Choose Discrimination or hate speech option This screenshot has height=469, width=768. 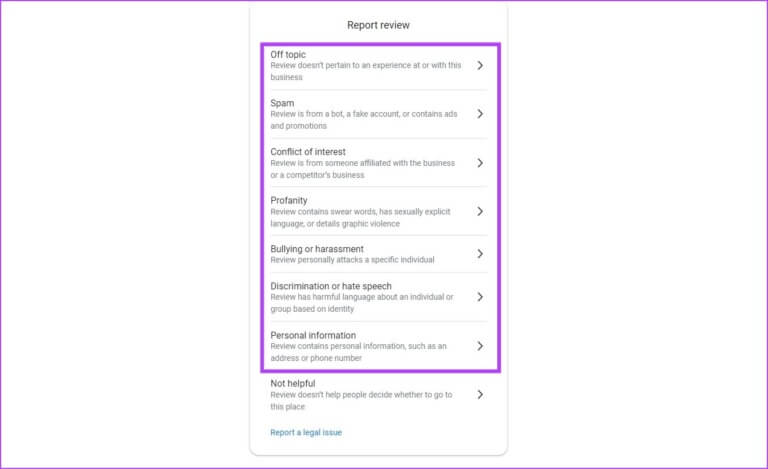[x=330, y=286]
